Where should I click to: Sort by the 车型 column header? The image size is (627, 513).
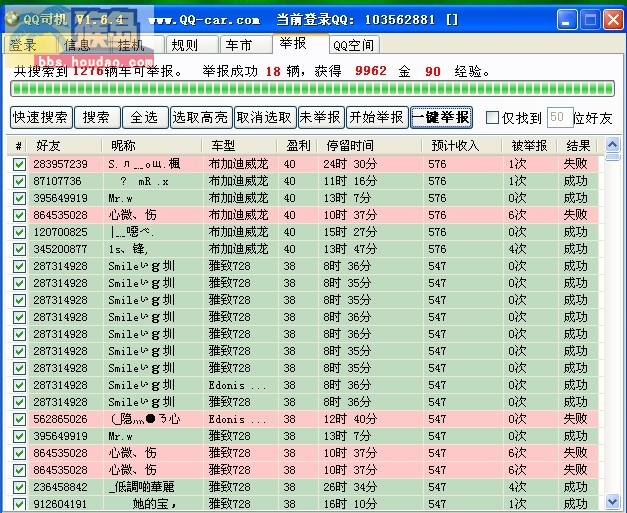(x=240, y=146)
